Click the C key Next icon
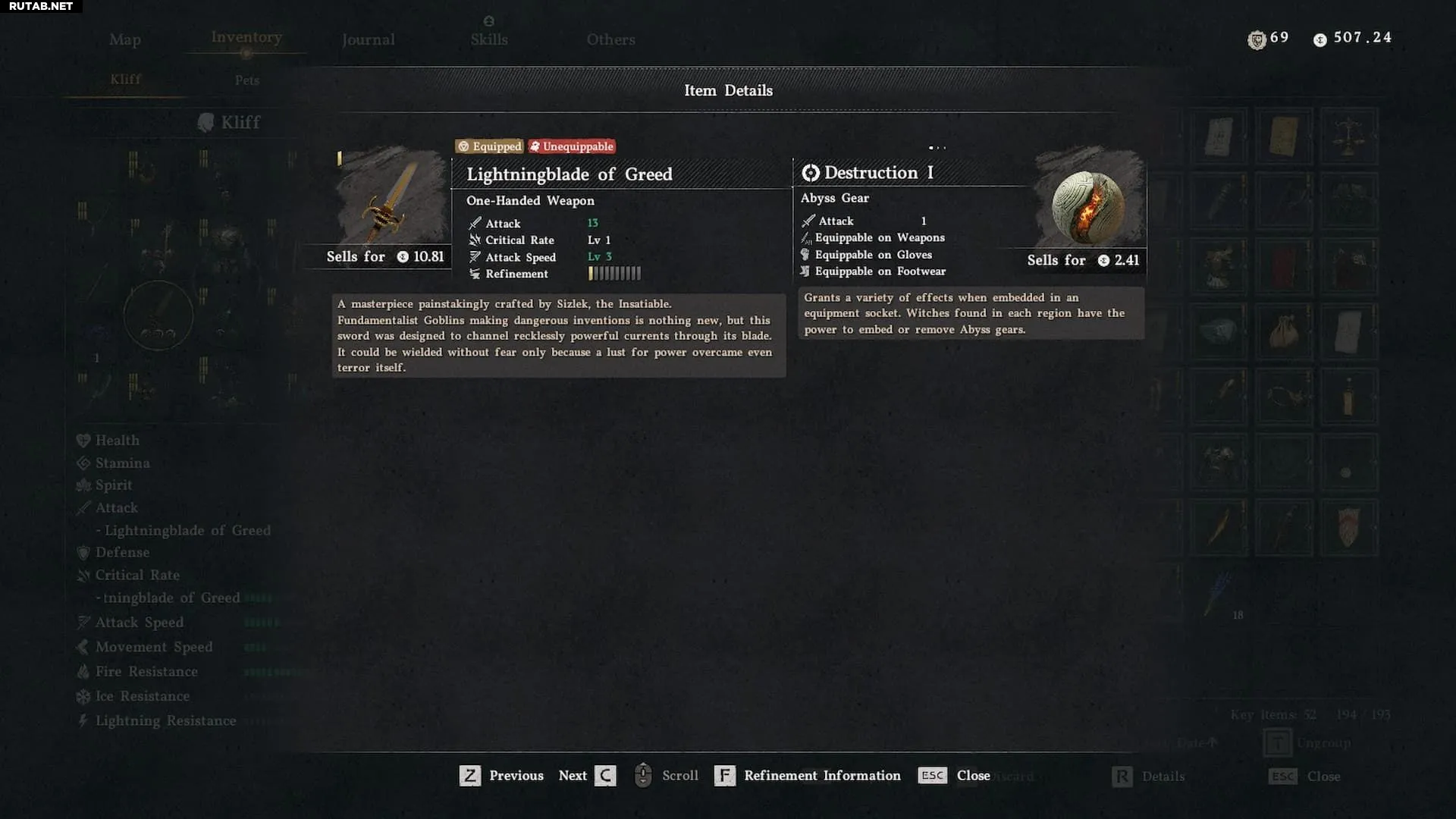 click(605, 775)
